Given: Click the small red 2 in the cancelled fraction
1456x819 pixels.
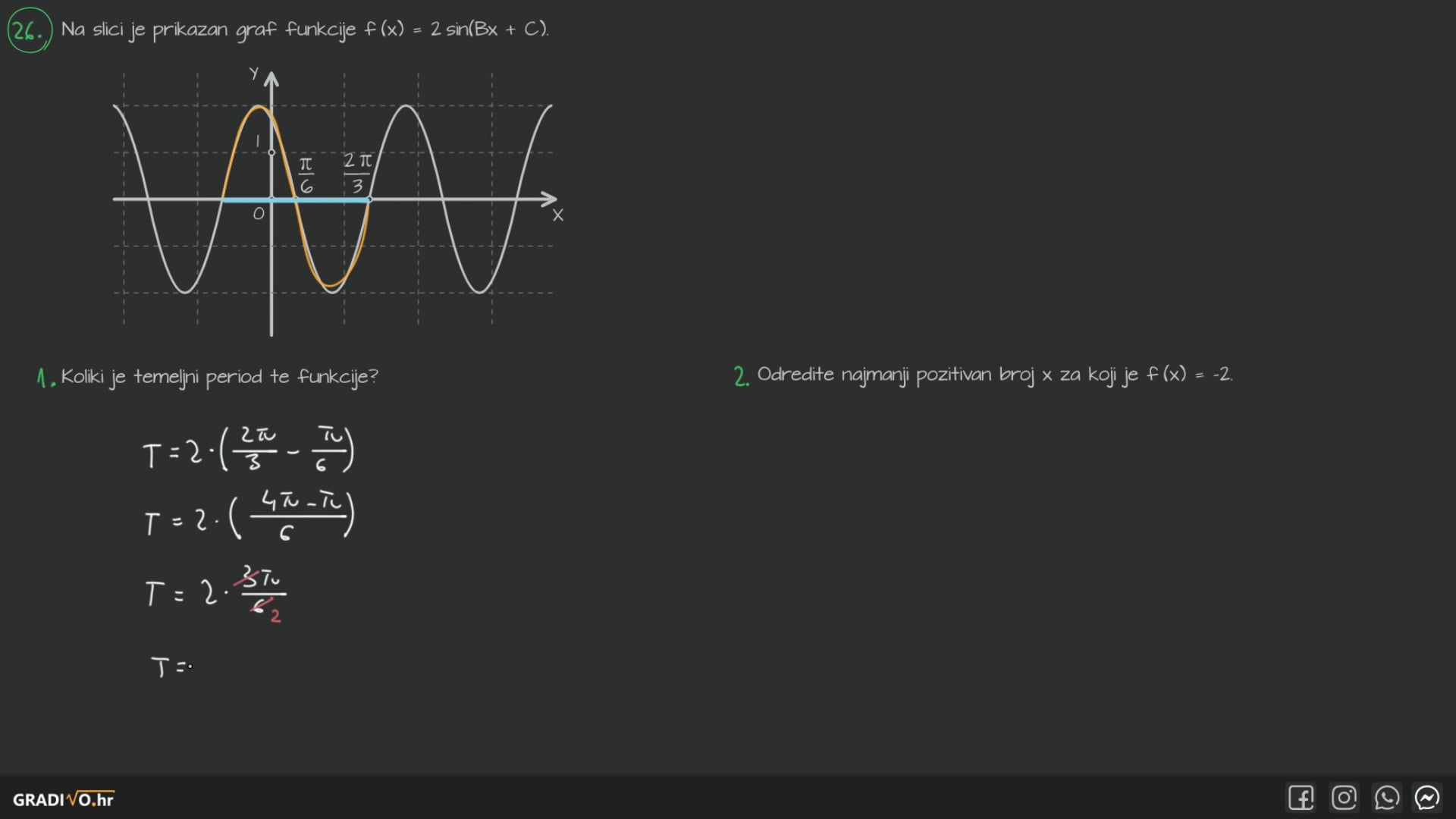Looking at the screenshot, I should tap(275, 616).
